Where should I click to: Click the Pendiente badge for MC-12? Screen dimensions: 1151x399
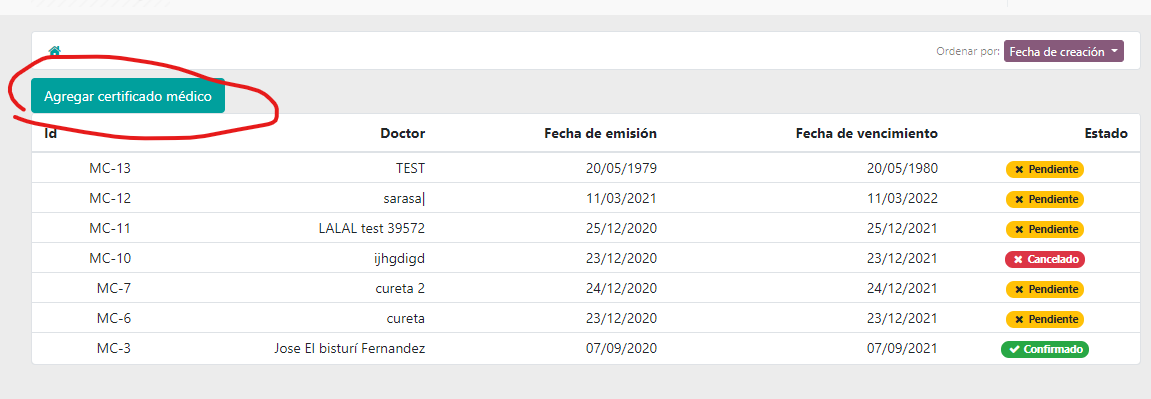1045,200
